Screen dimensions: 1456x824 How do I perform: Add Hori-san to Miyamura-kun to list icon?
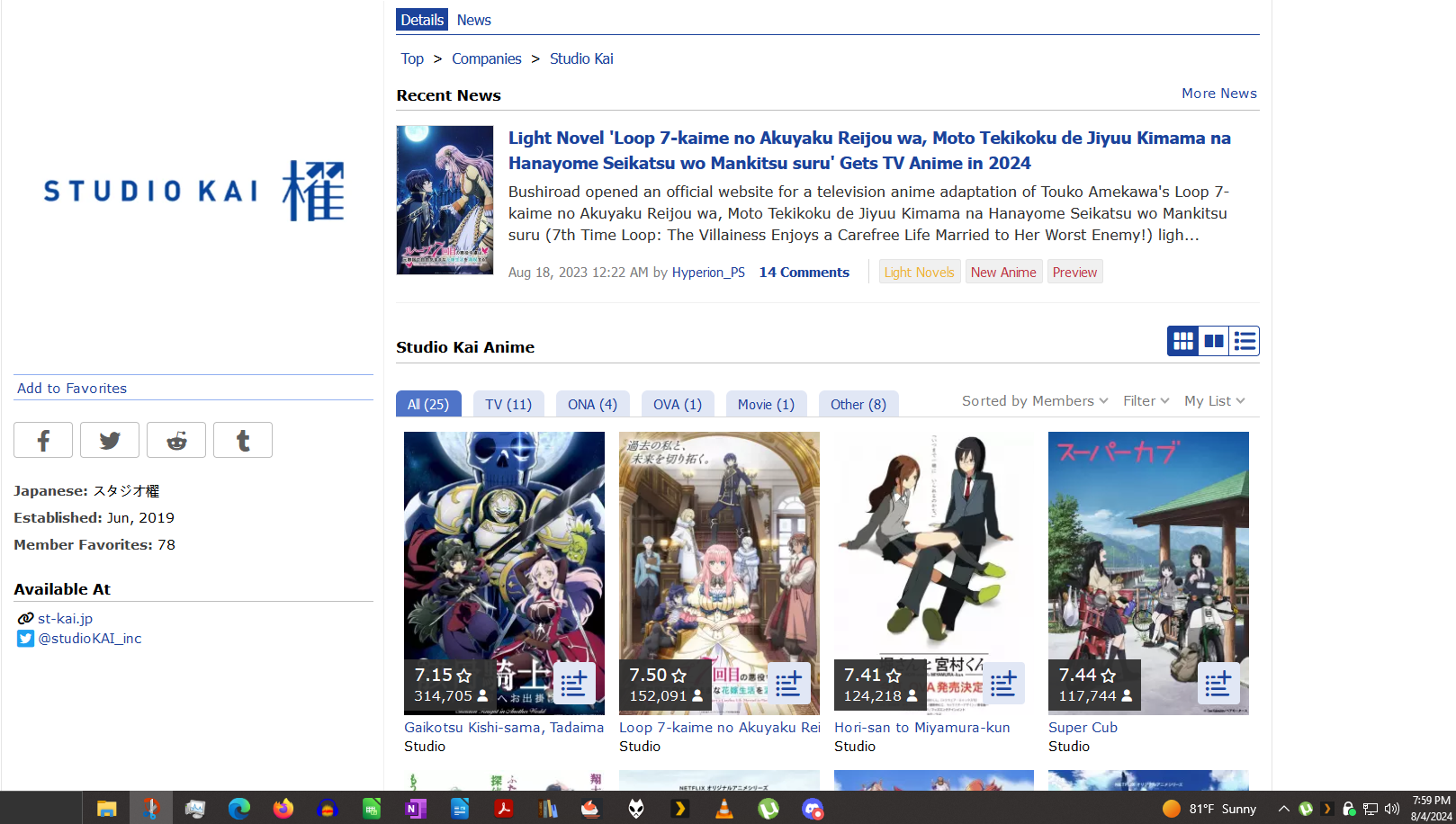[1003, 684]
